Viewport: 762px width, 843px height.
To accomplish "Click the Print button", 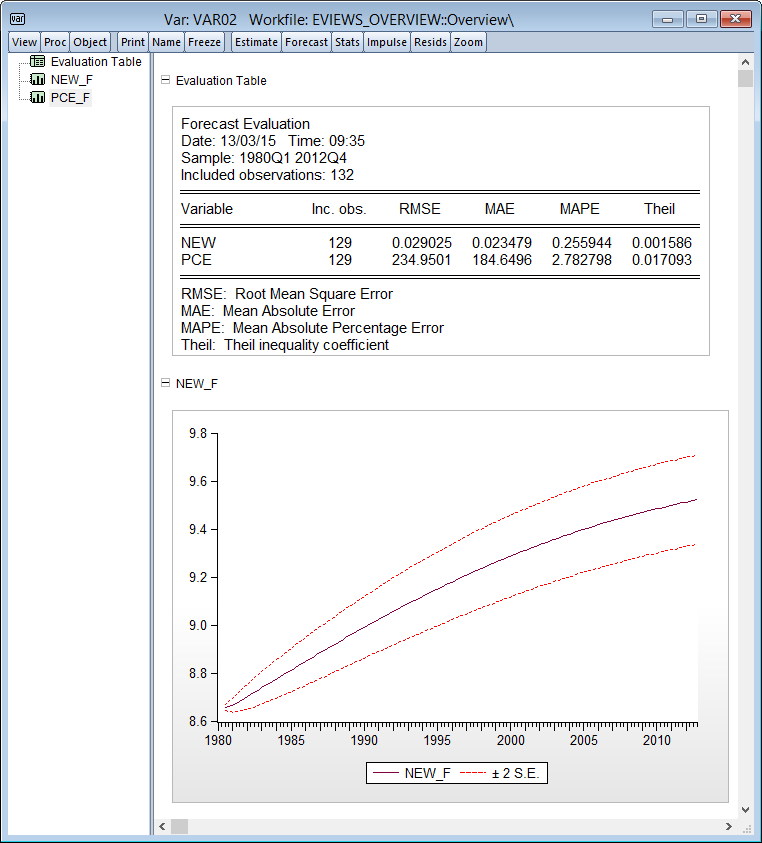I will [133, 42].
